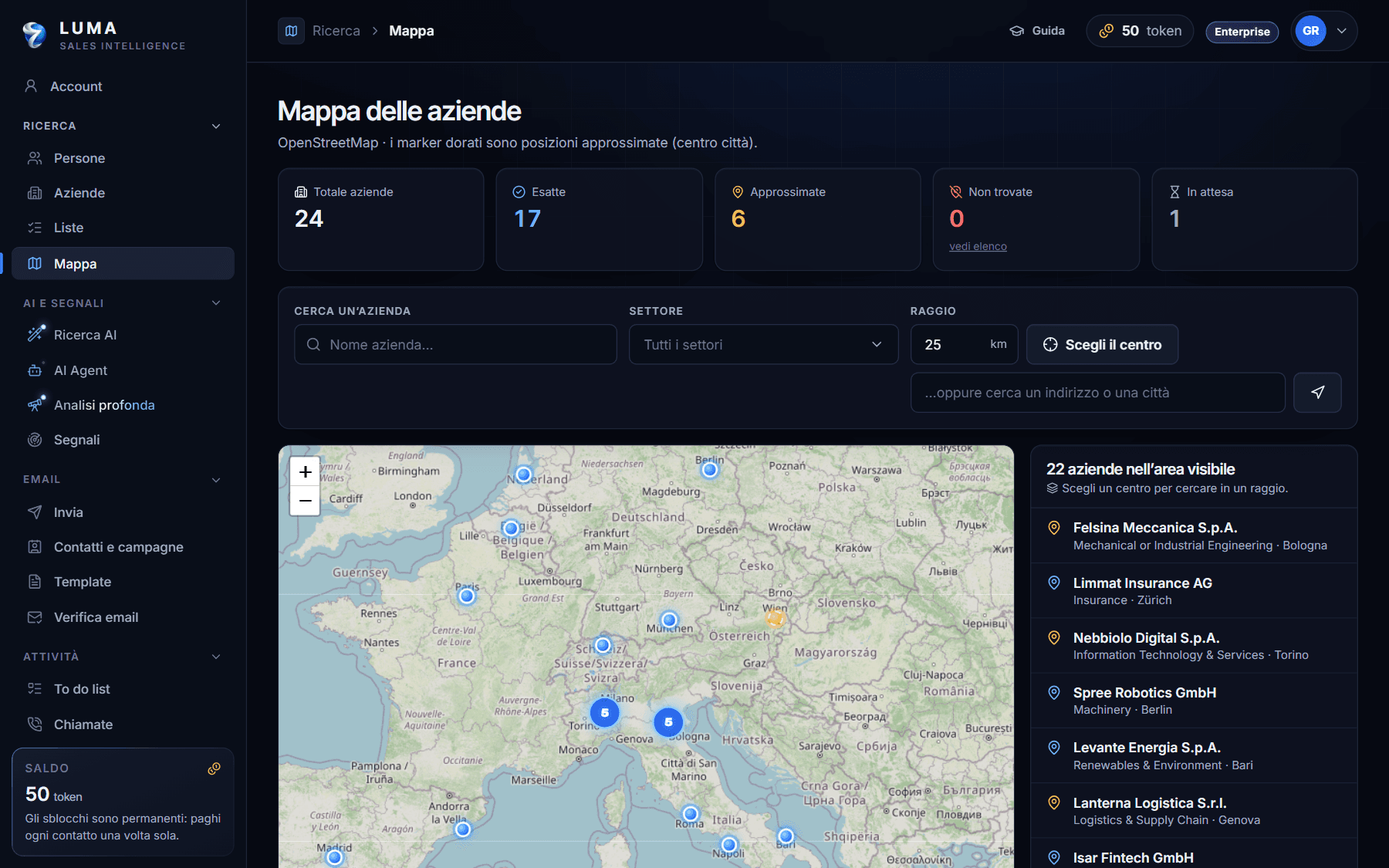
Task: Select the München map marker
Action: click(669, 620)
